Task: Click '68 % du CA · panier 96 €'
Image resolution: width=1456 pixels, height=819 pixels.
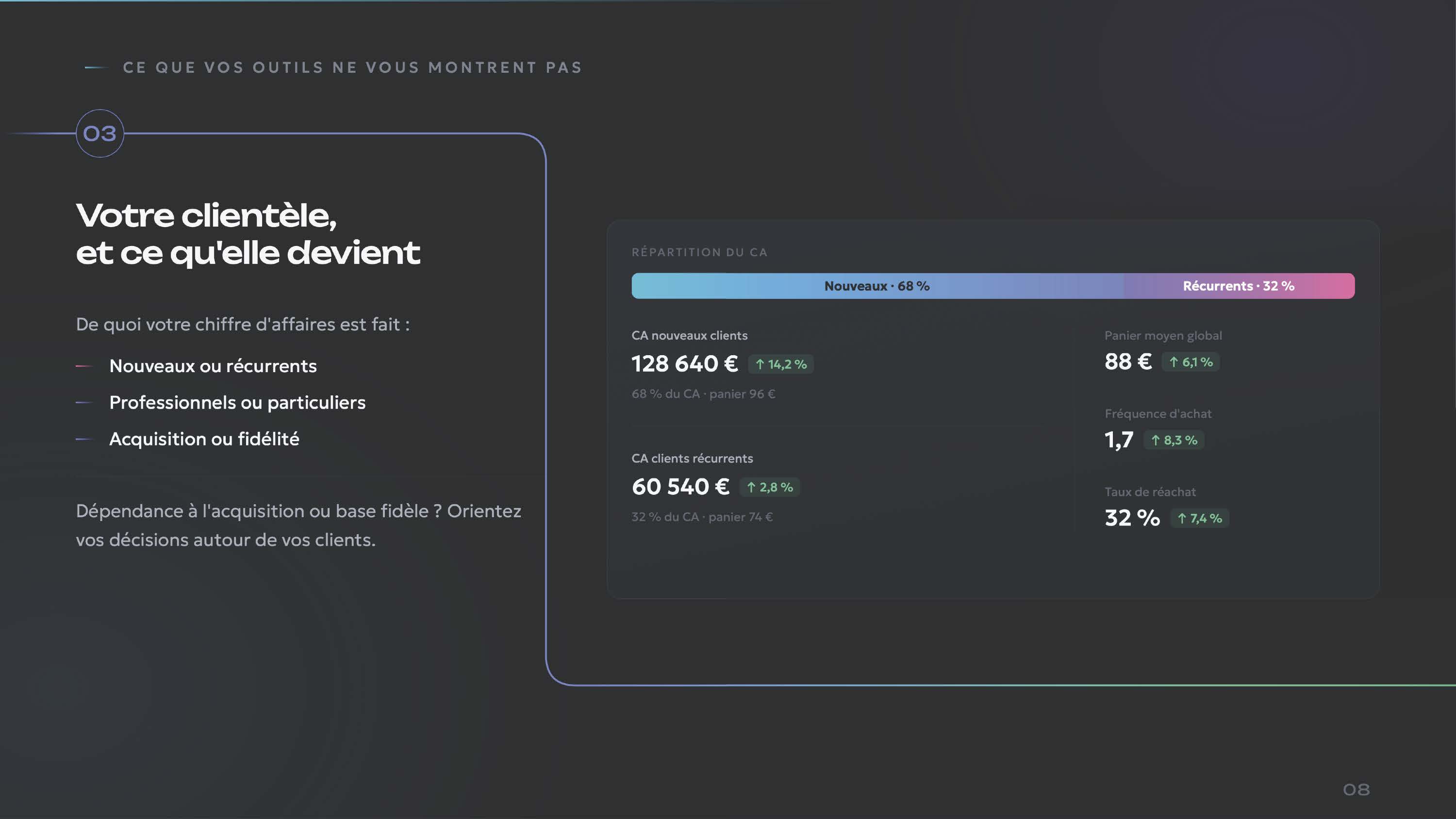Action: point(703,394)
